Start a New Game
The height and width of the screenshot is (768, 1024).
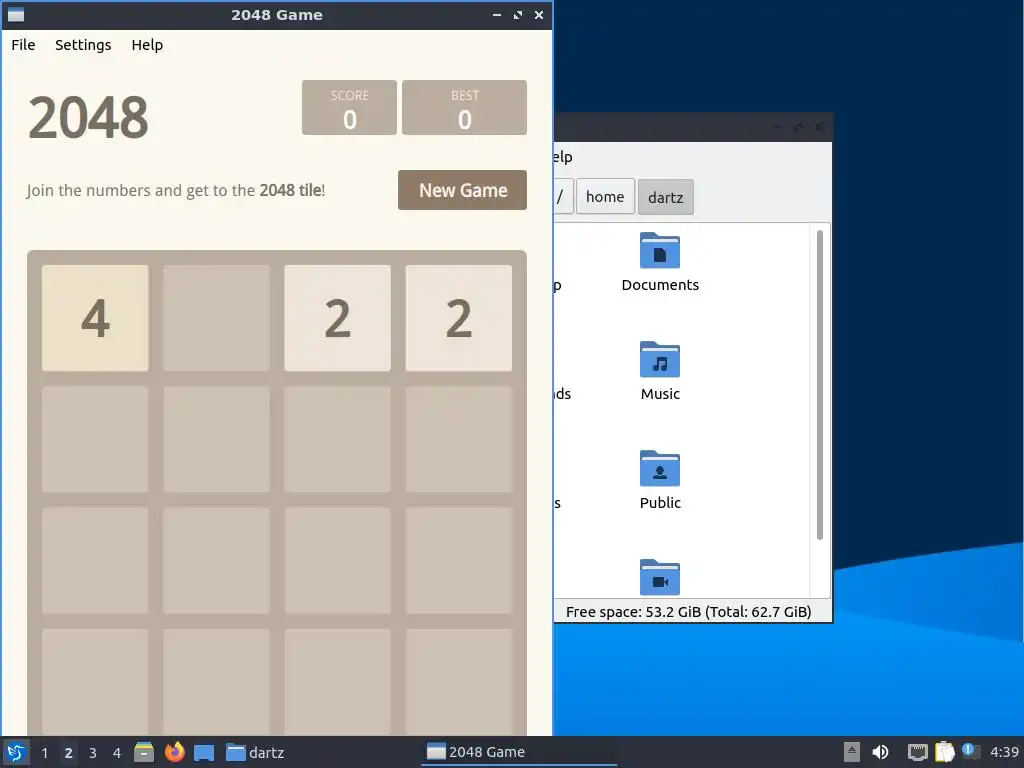pyautogui.click(x=462, y=190)
